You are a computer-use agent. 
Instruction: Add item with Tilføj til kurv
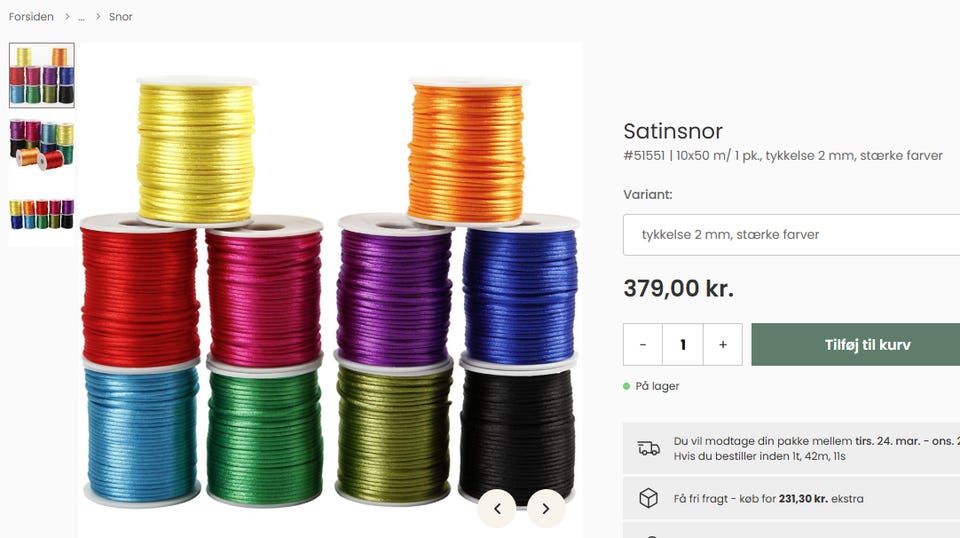(x=855, y=345)
